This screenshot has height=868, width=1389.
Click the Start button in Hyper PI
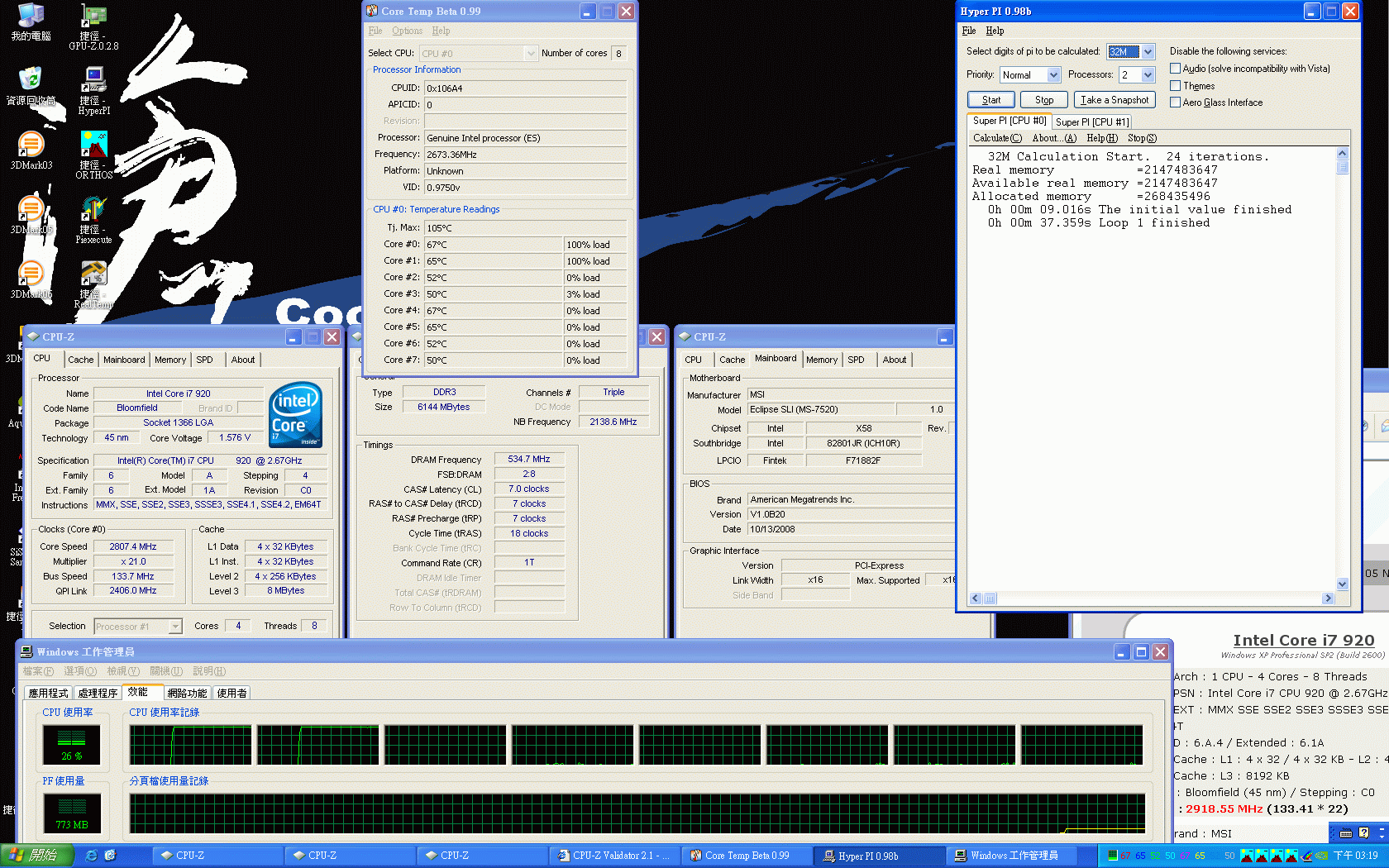tap(991, 100)
